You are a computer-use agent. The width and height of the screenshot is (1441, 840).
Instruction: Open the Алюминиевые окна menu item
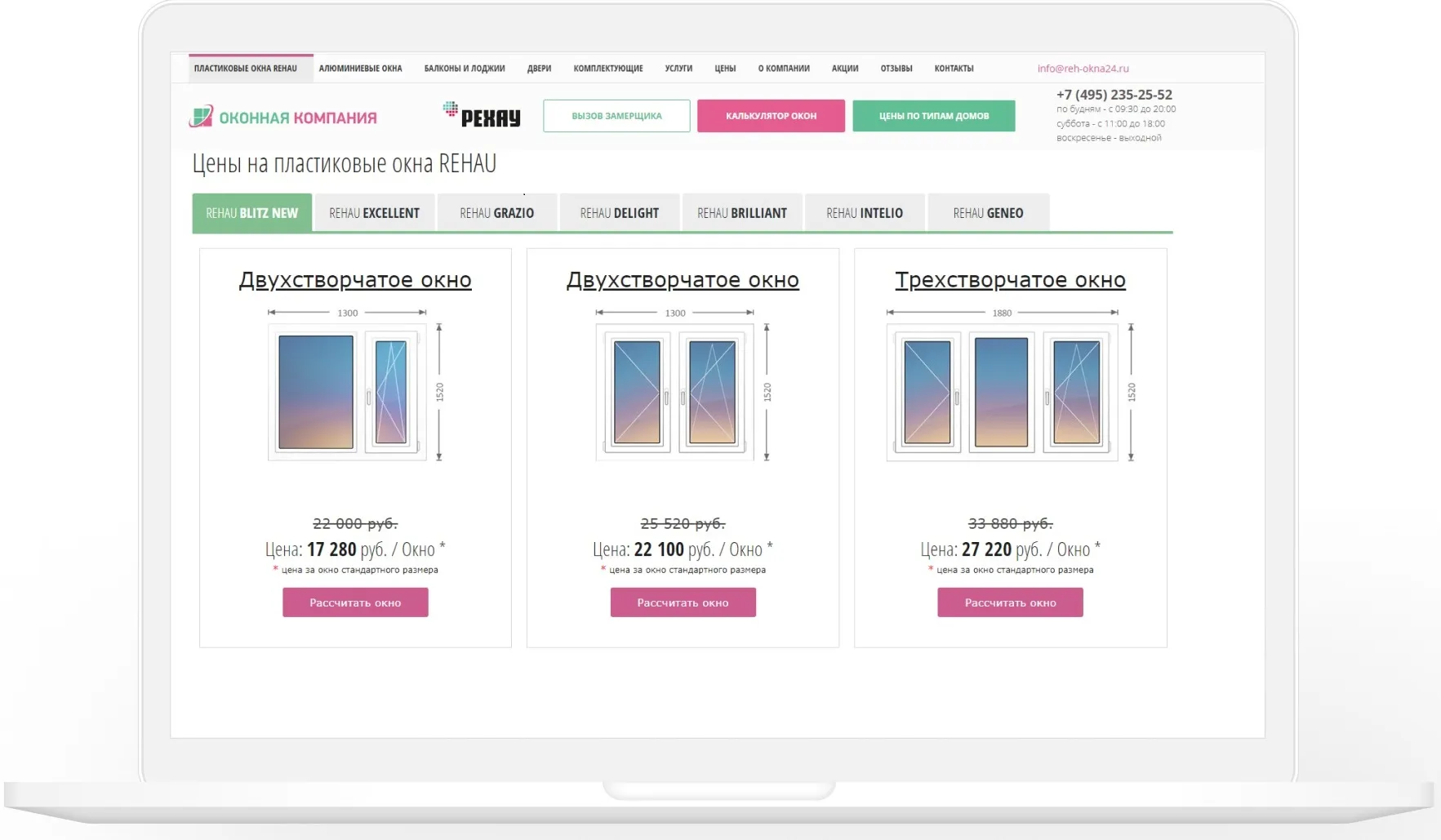click(360, 69)
